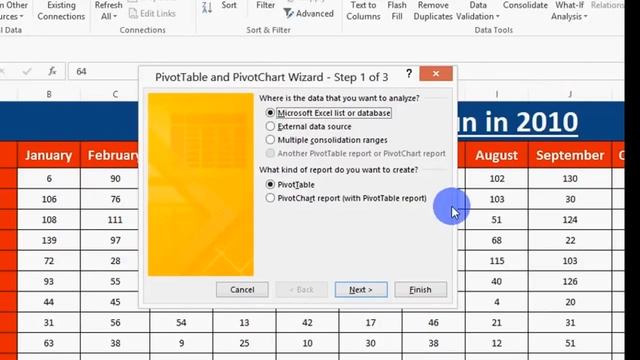Click cell with 102 under August
This screenshot has width=640, height=360.
497,178
